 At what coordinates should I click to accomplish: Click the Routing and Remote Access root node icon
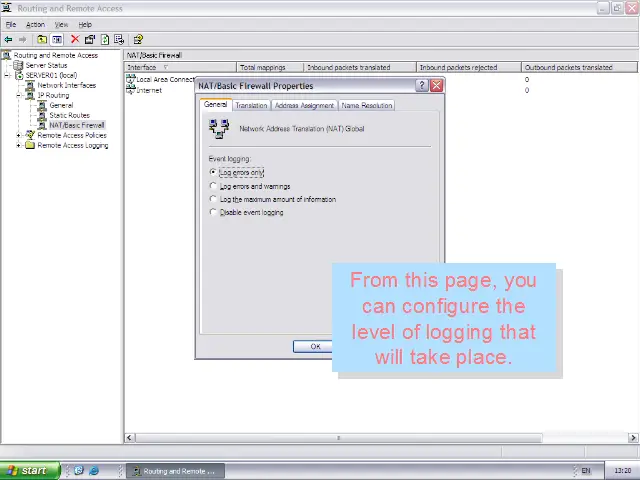(x=7, y=55)
